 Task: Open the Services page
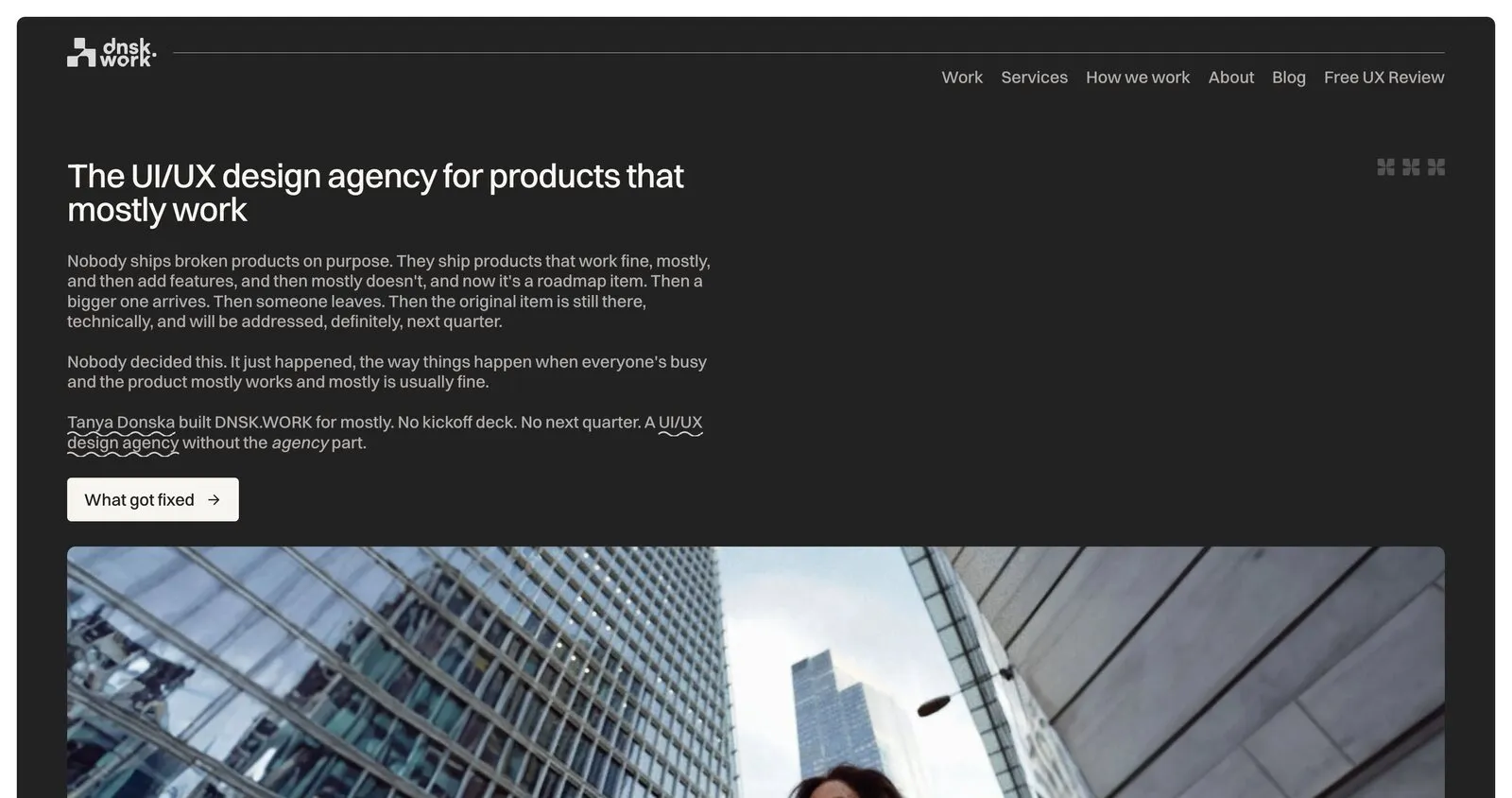click(1034, 78)
